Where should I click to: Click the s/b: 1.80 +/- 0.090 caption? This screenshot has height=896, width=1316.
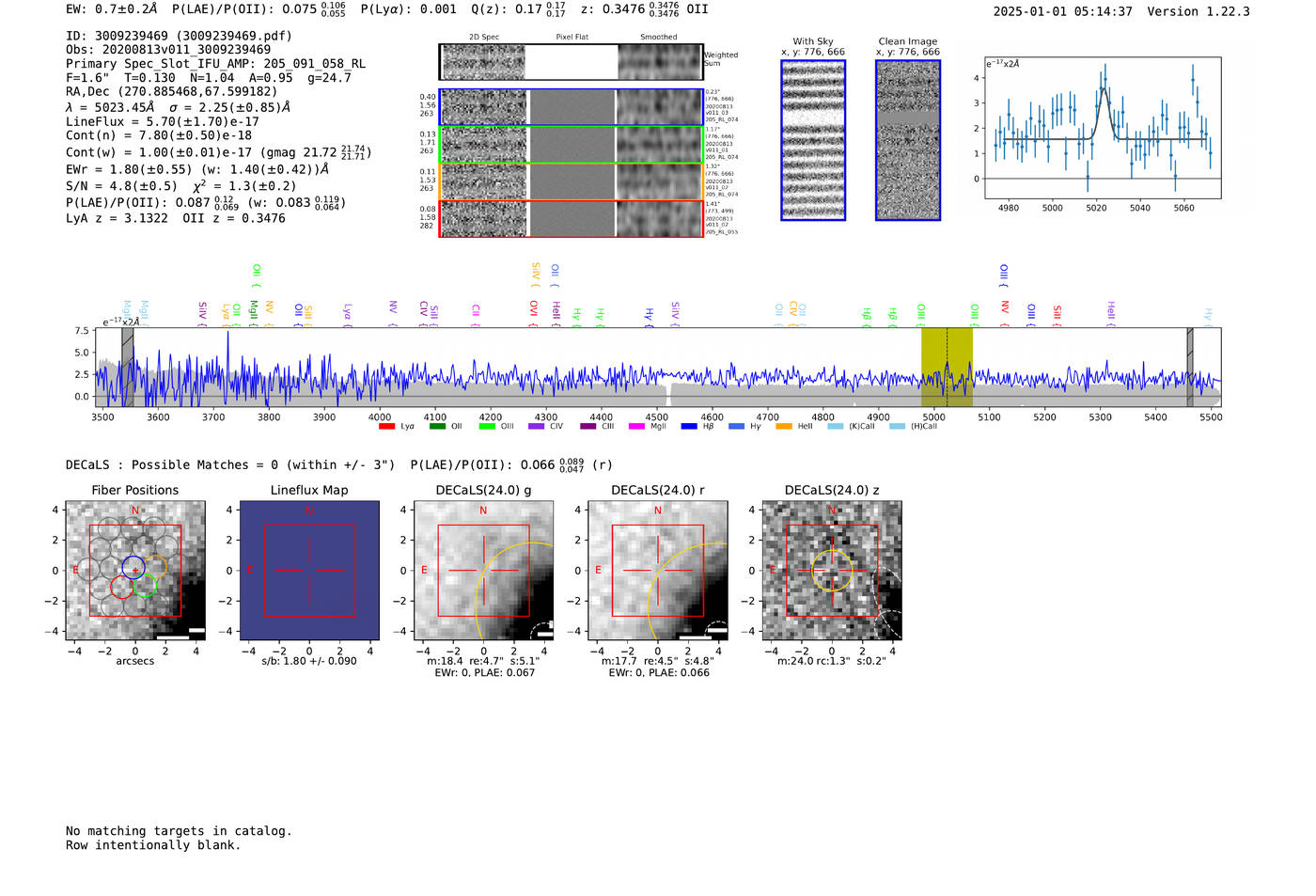[309, 661]
